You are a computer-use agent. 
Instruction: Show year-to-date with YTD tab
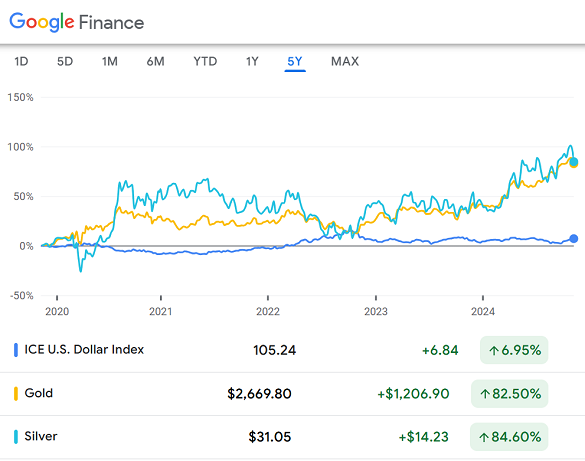pos(205,61)
